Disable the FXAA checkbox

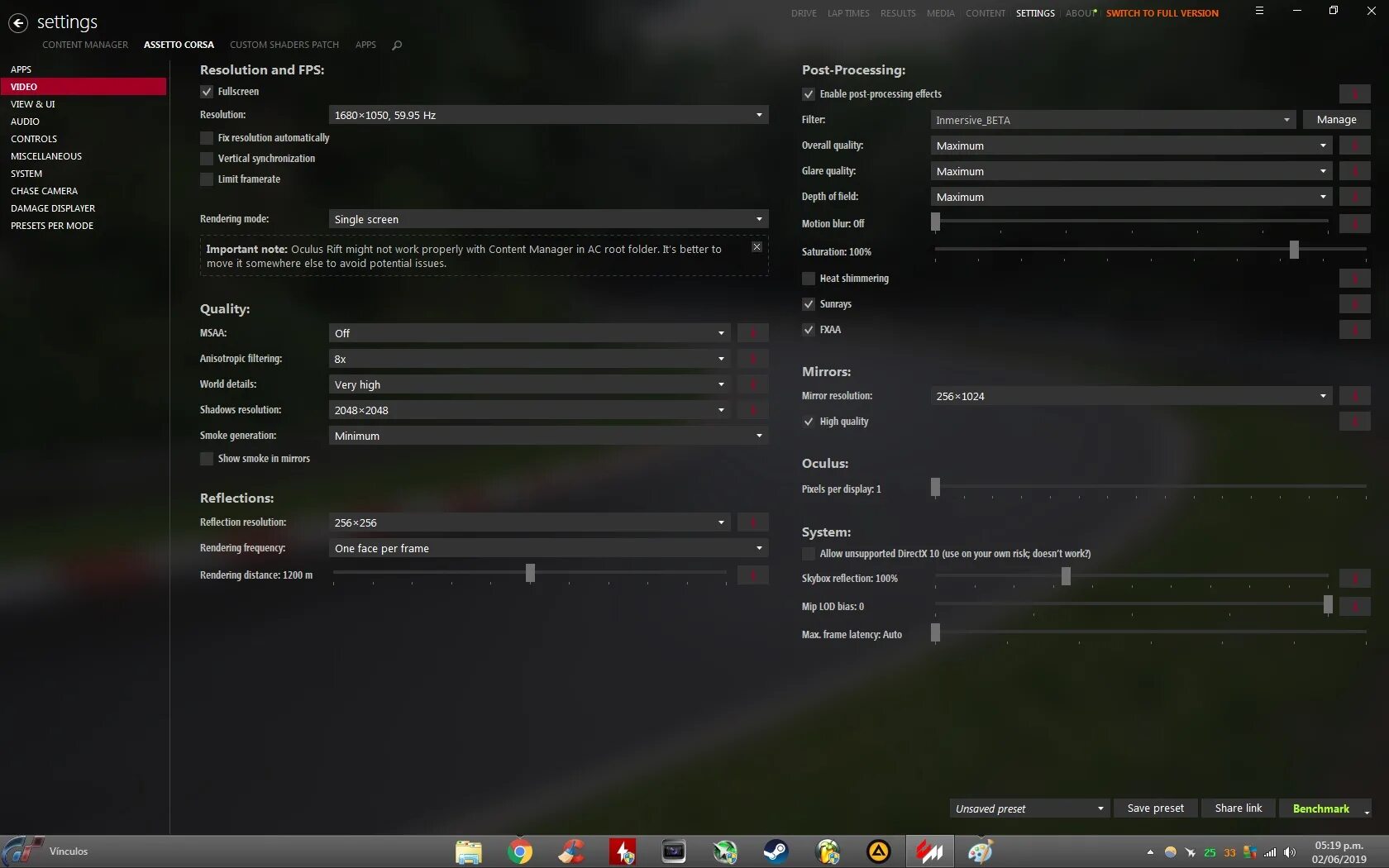[809, 330]
